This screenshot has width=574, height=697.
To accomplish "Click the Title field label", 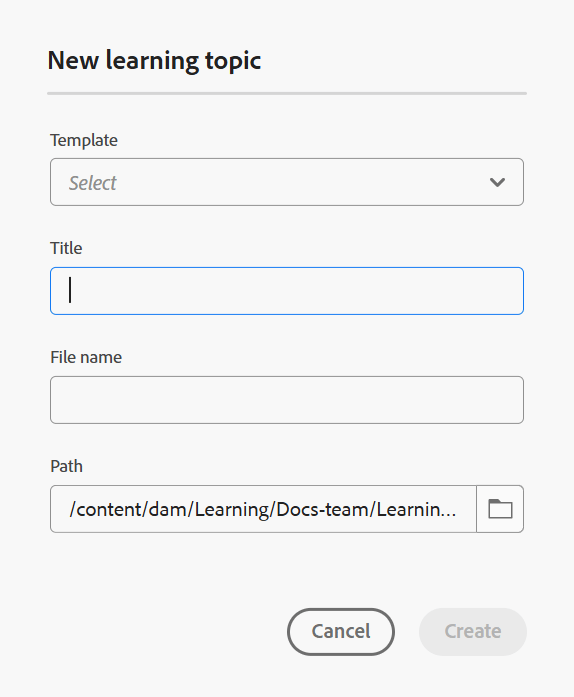I will pos(66,248).
